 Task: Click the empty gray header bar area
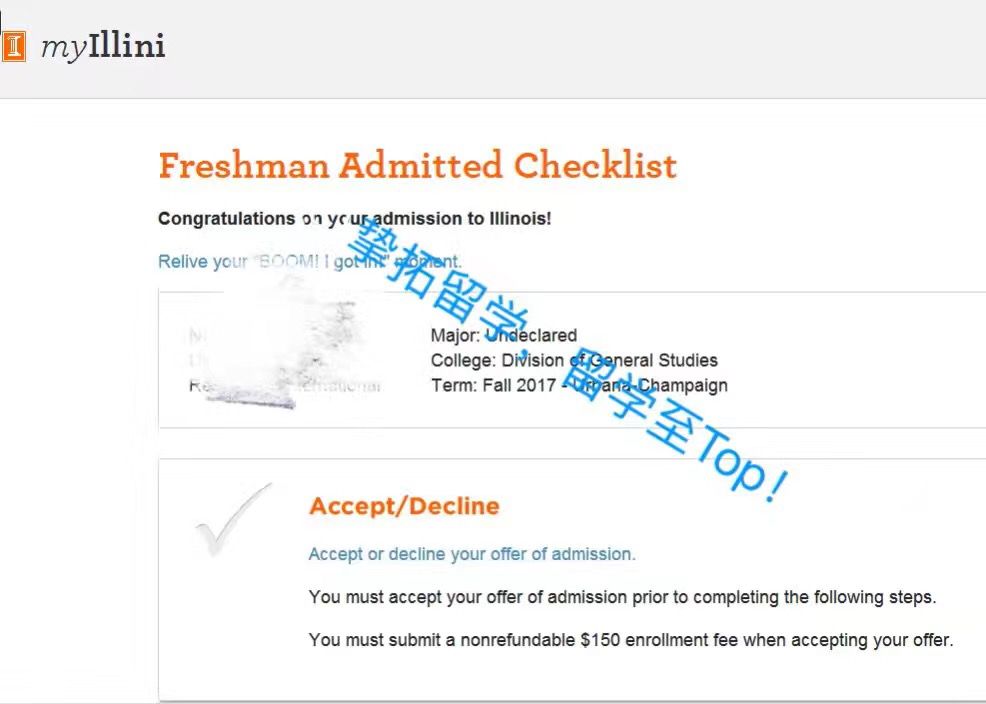click(600, 48)
